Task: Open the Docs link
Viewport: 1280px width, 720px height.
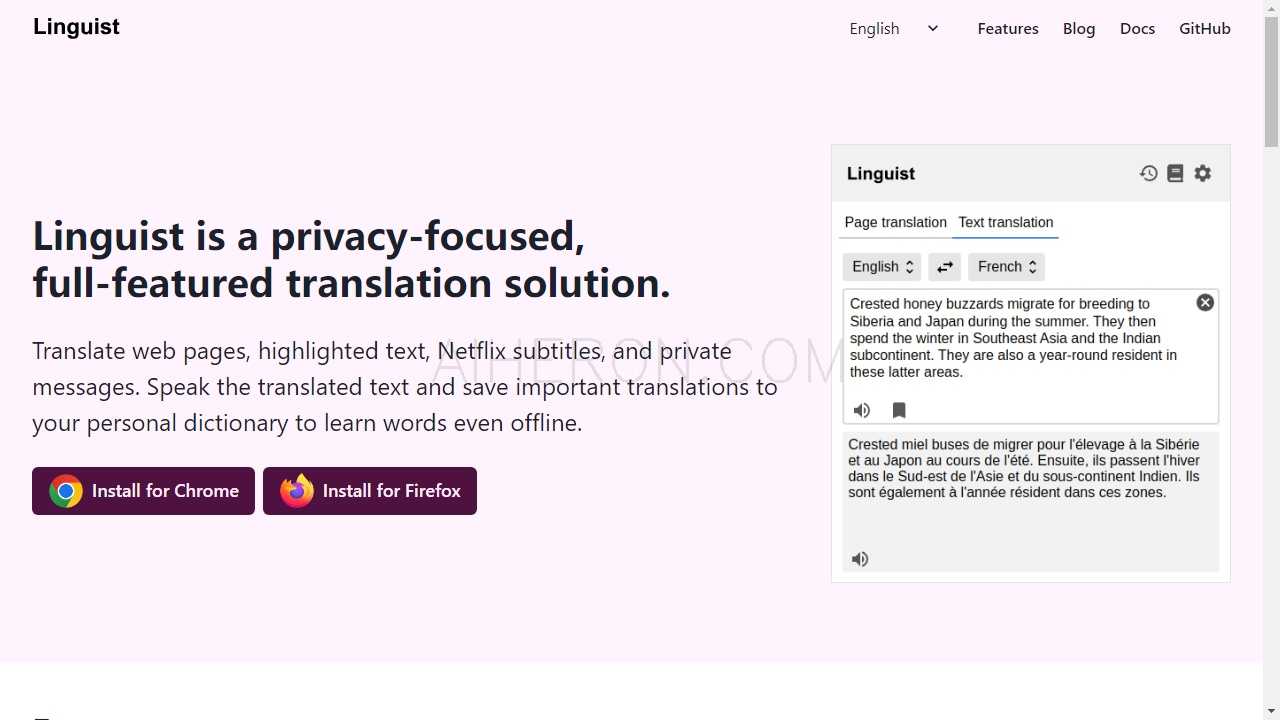Action: pos(1137,29)
